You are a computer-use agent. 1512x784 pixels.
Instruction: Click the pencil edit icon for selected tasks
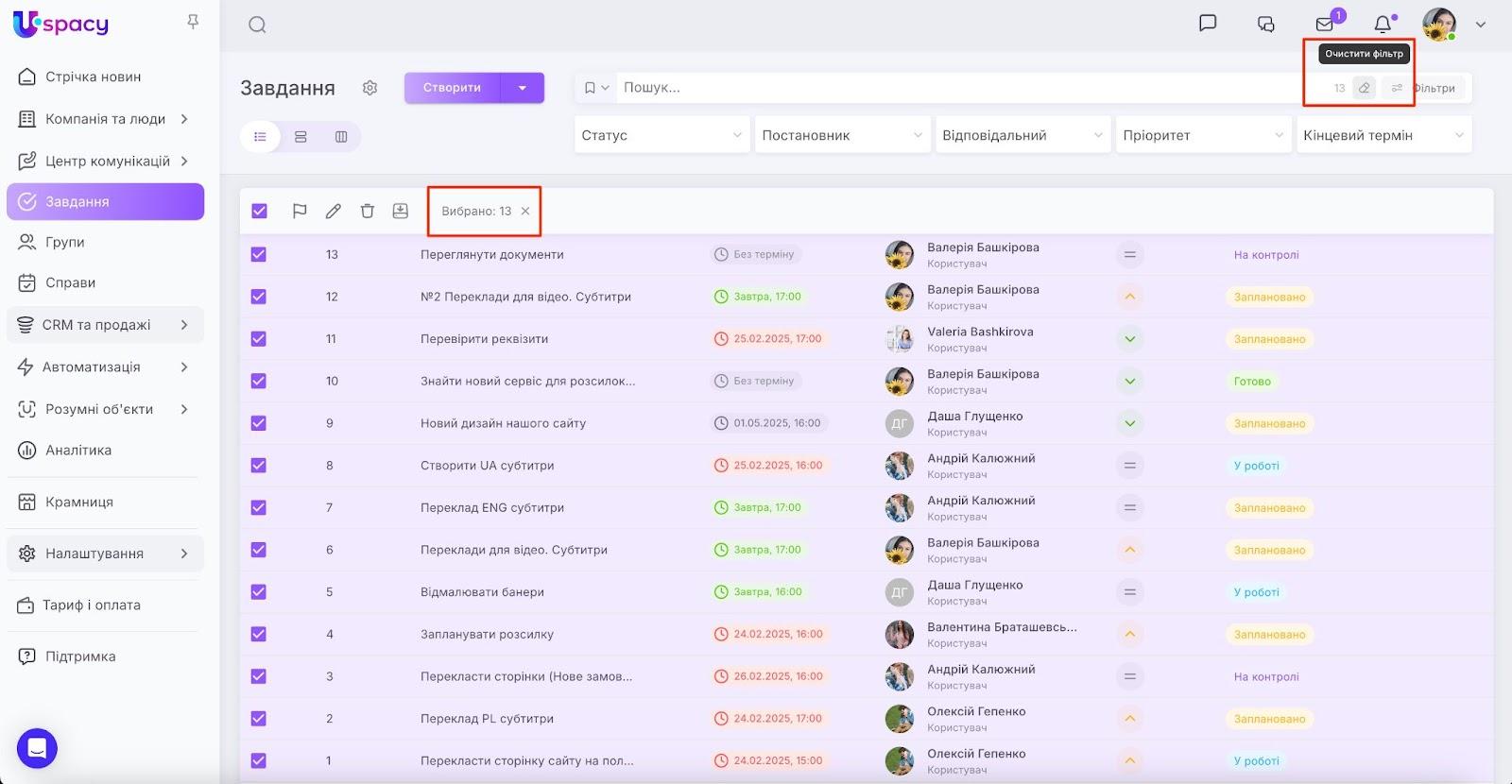click(334, 212)
